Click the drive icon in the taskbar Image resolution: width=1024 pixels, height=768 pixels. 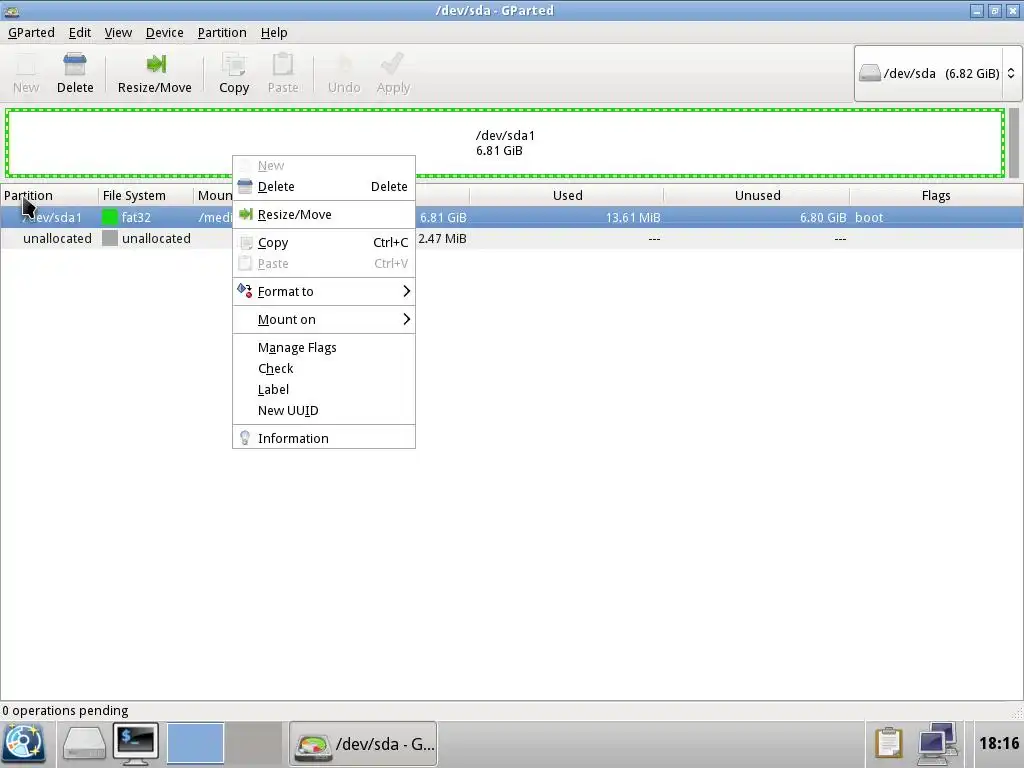[x=84, y=743]
